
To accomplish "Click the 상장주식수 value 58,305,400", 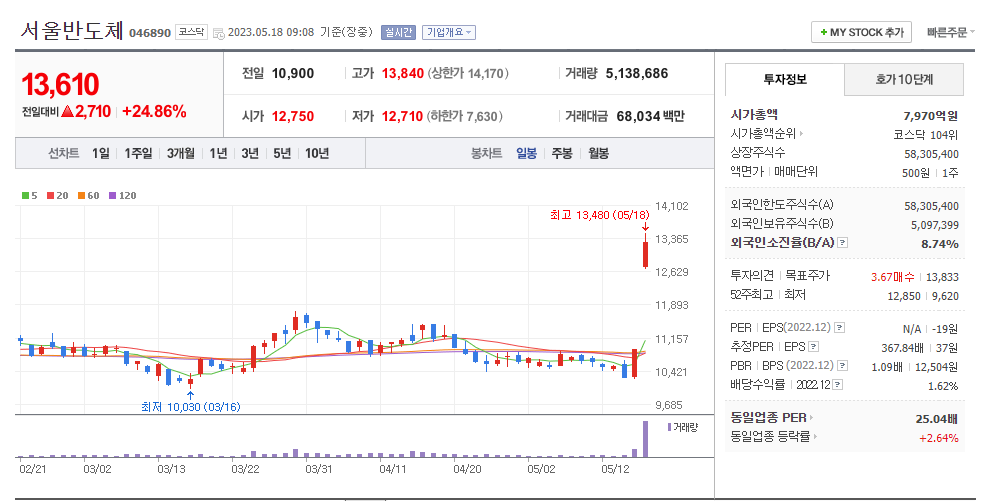I will point(932,154).
